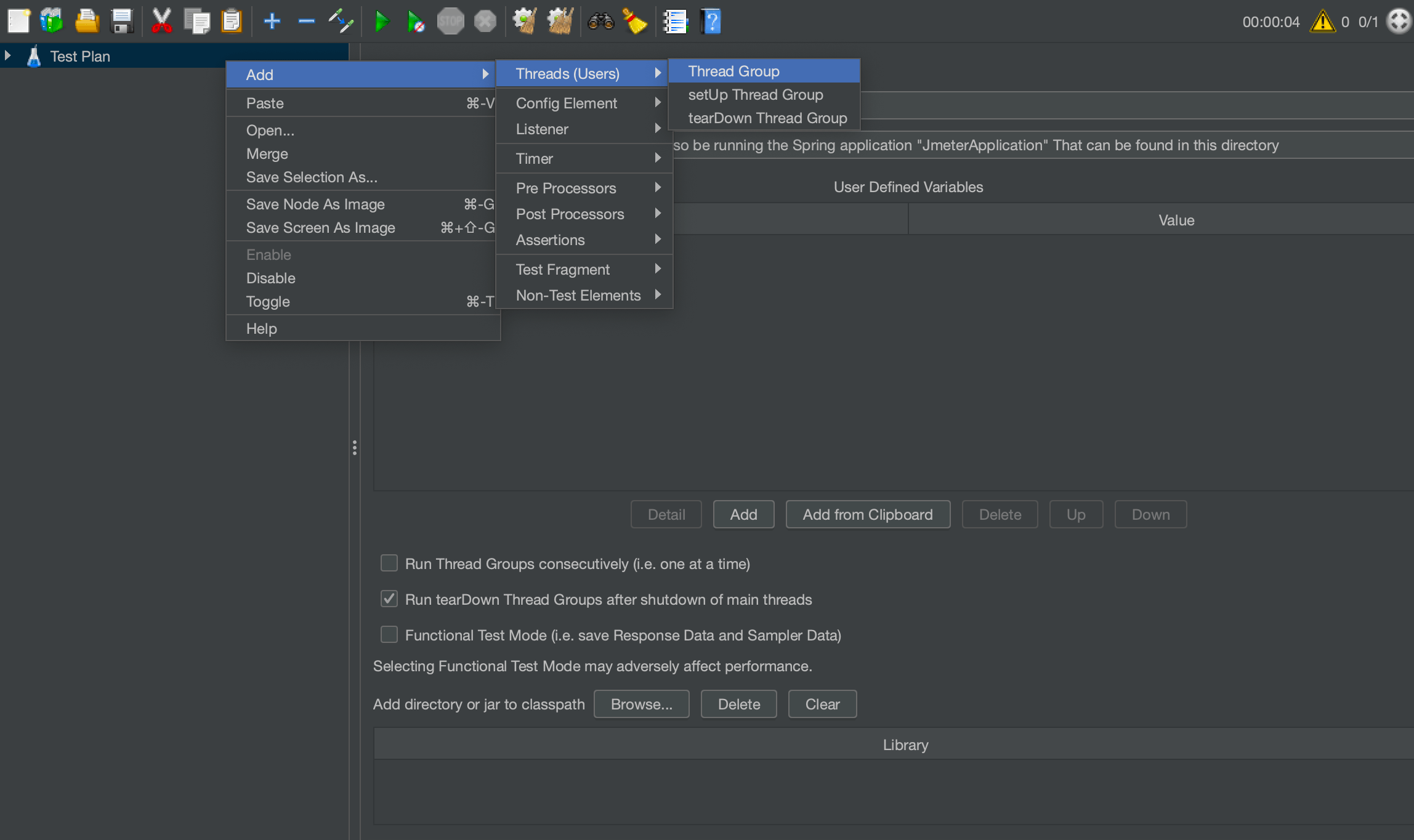Uncheck Run tearDown Thread Groups checkbox
The width and height of the screenshot is (1414, 840).
tap(389, 599)
